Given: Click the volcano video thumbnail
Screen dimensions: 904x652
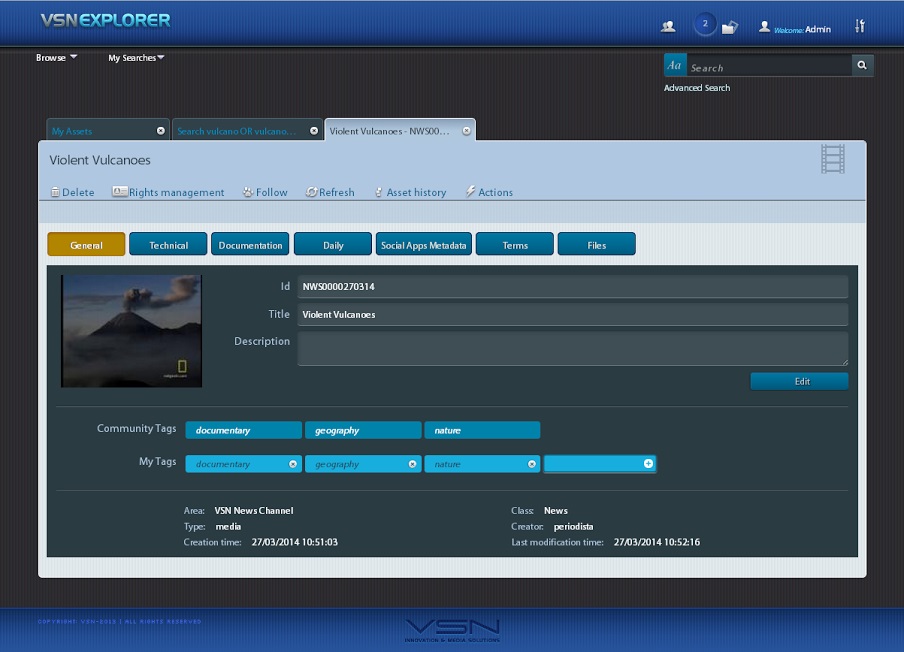Looking at the screenshot, I should click(131, 331).
